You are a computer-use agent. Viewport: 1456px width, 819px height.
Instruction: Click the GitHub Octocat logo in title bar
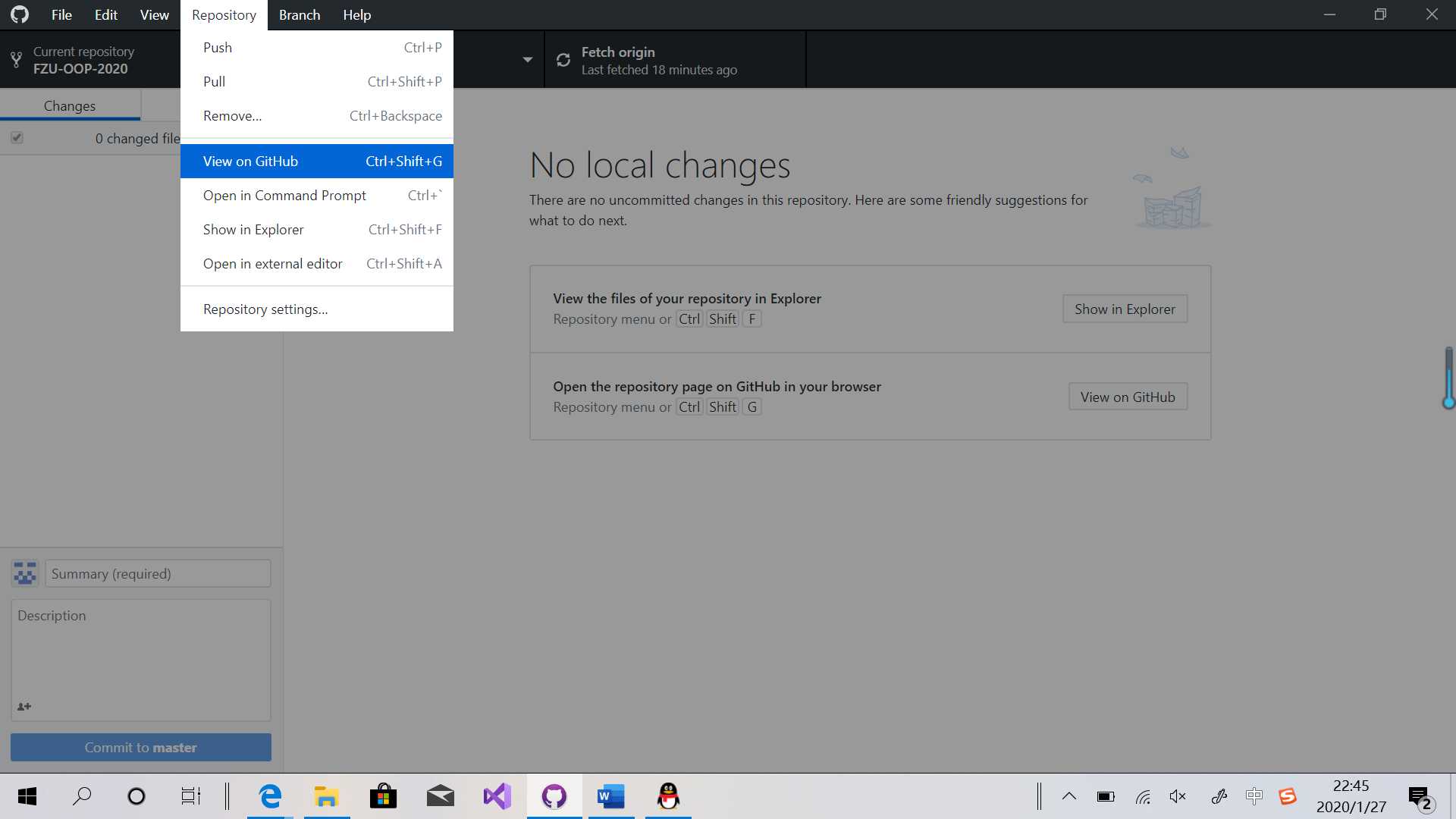[20, 14]
